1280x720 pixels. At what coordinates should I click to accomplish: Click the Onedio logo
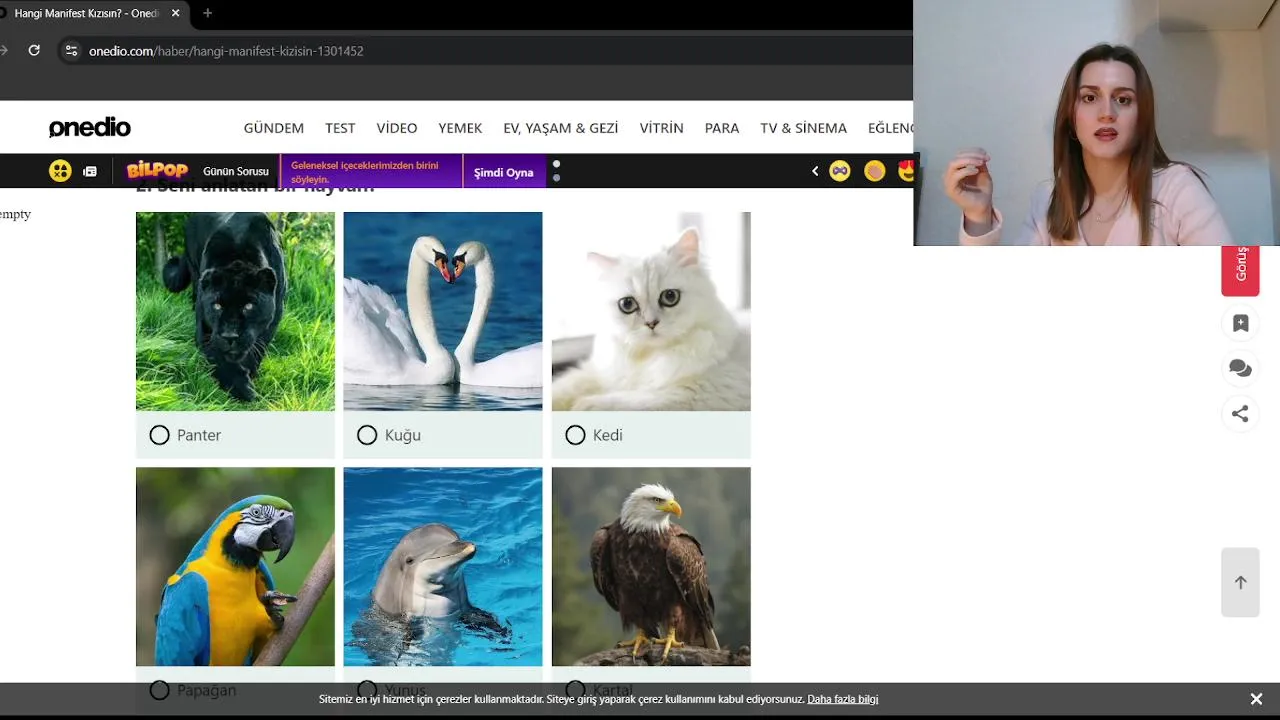(90, 127)
